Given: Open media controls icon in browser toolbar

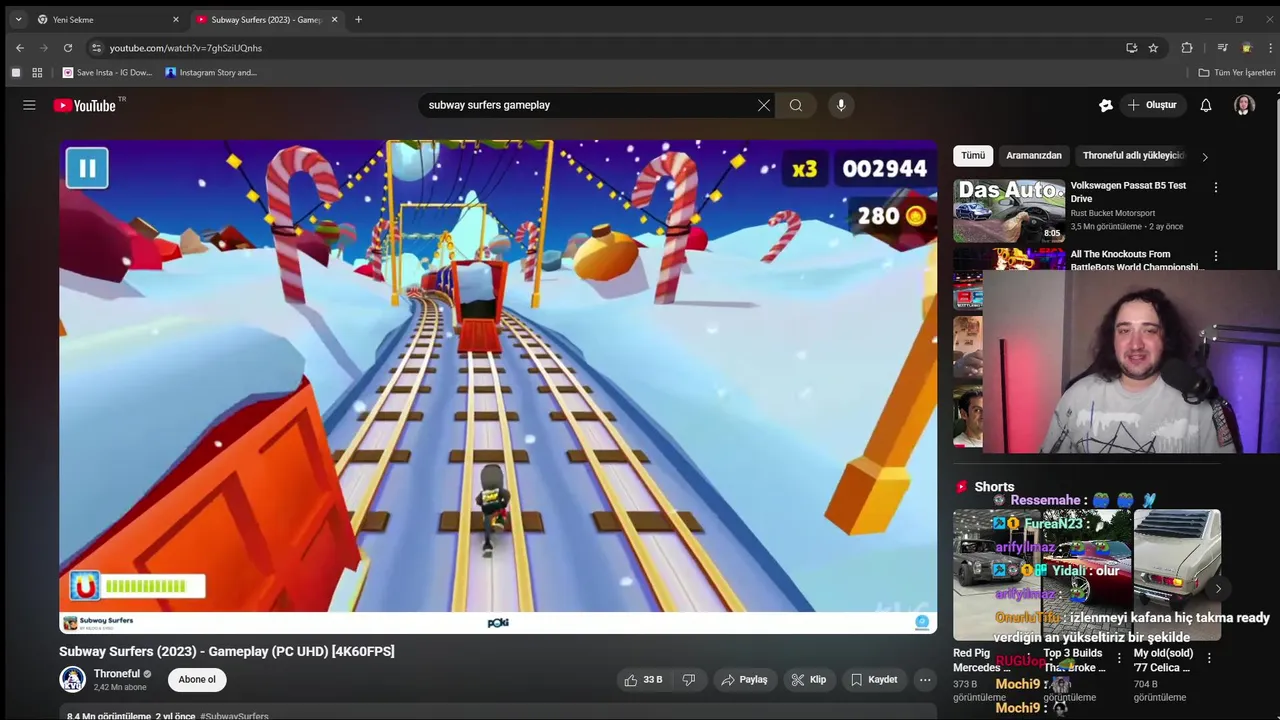Looking at the screenshot, I should coord(1222,48).
